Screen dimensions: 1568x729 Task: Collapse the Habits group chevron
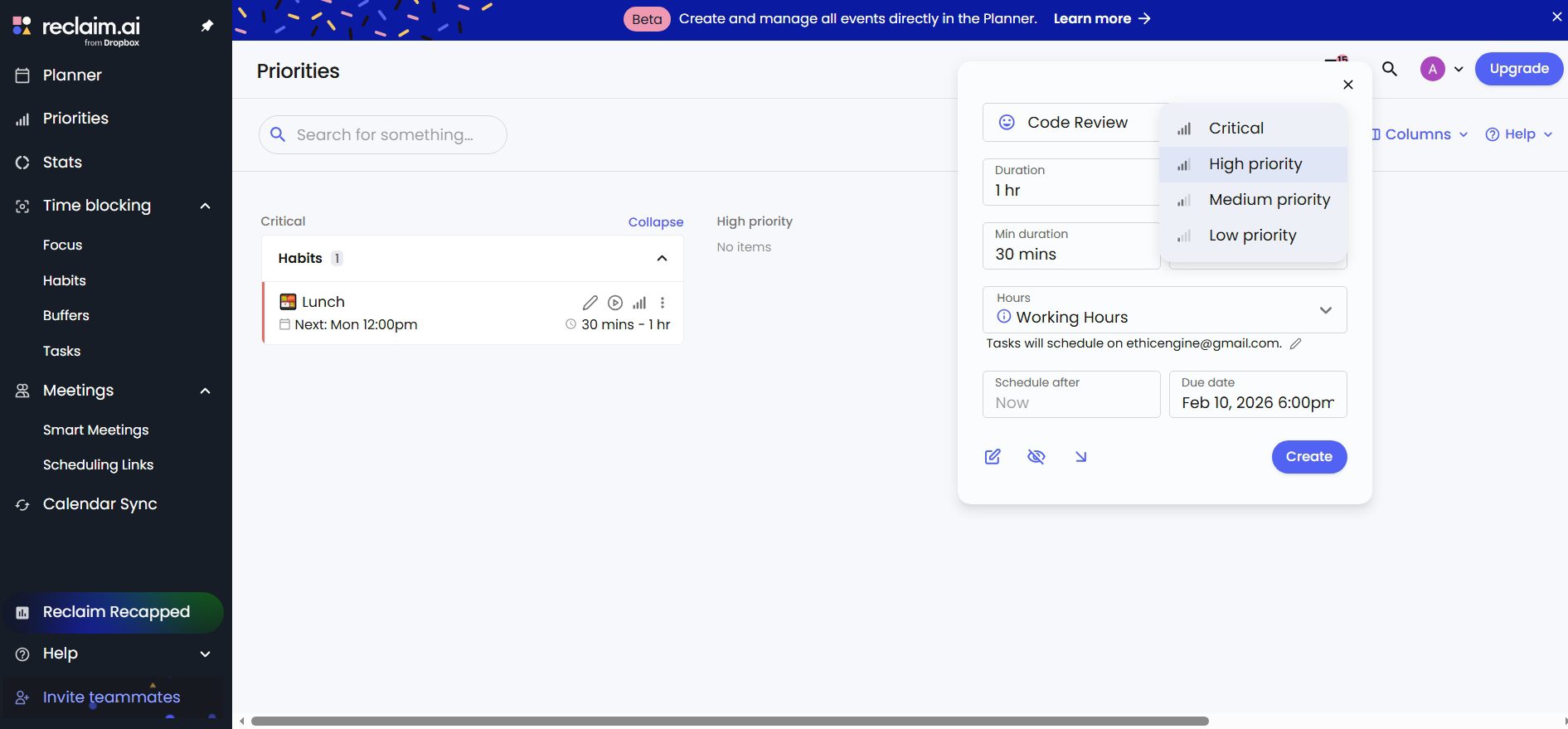coord(662,259)
